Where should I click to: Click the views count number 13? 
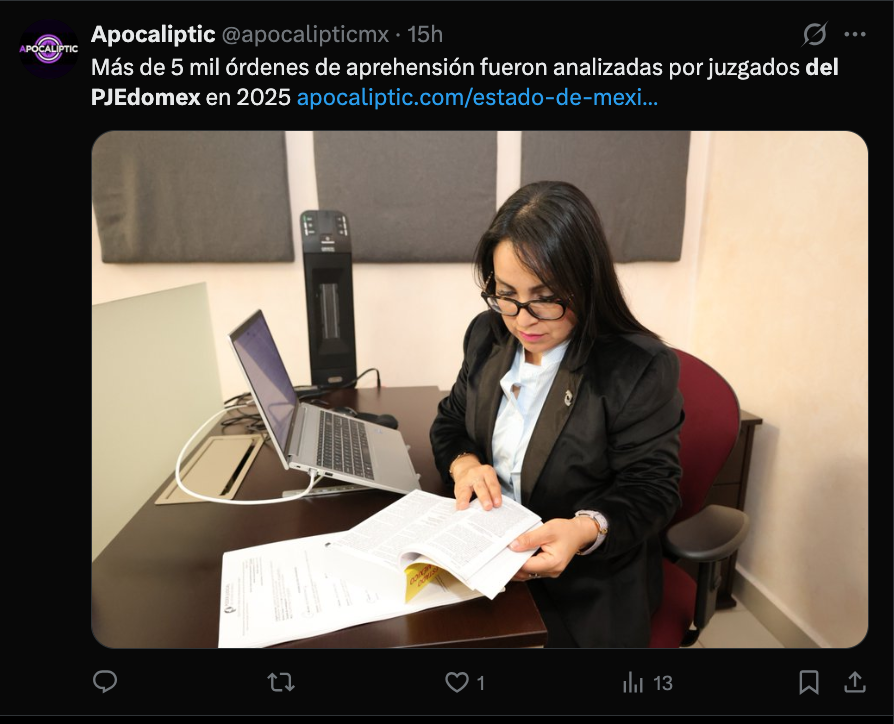pyautogui.click(x=663, y=682)
